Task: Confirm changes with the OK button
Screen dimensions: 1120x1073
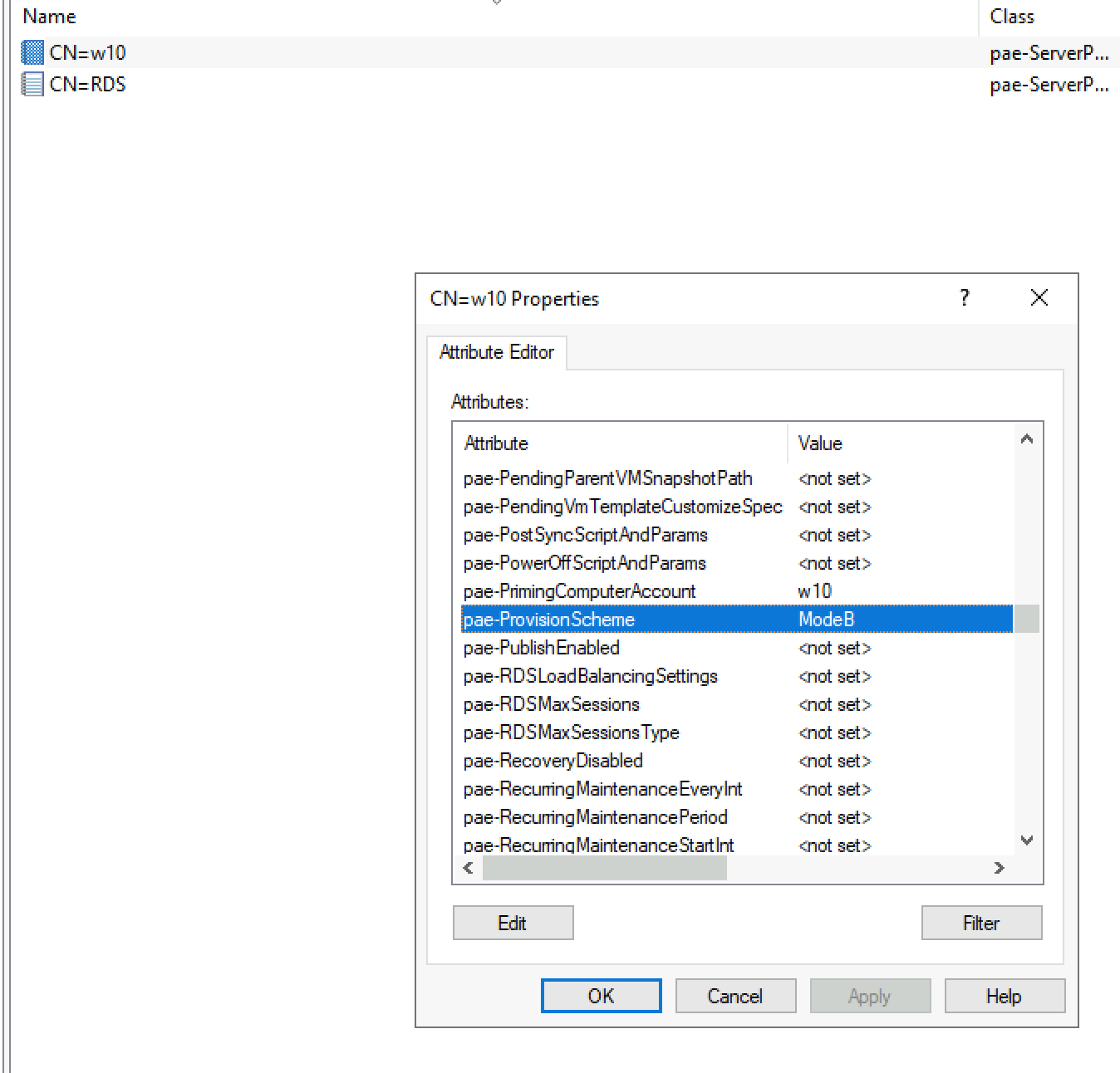Action: [x=601, y=996]
